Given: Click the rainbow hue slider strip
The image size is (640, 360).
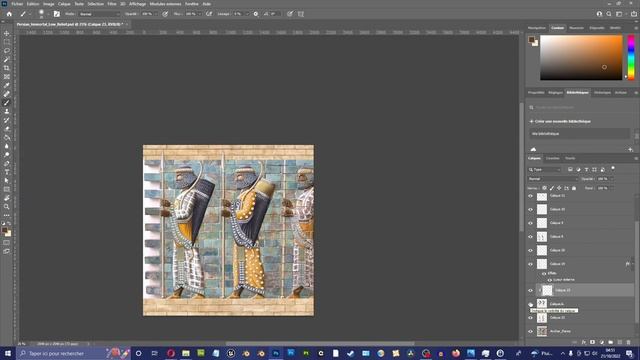Looking at the screenshot, I should 631,58.
